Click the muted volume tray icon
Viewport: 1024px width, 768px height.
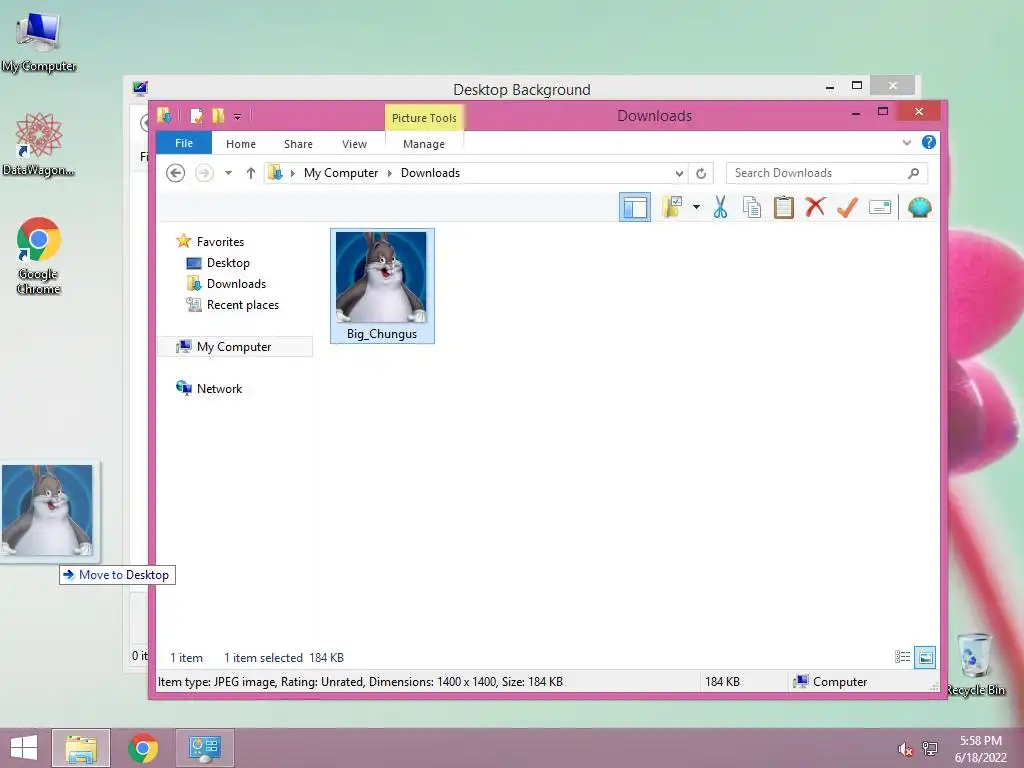pyautogui.click(x=905, y=749)
